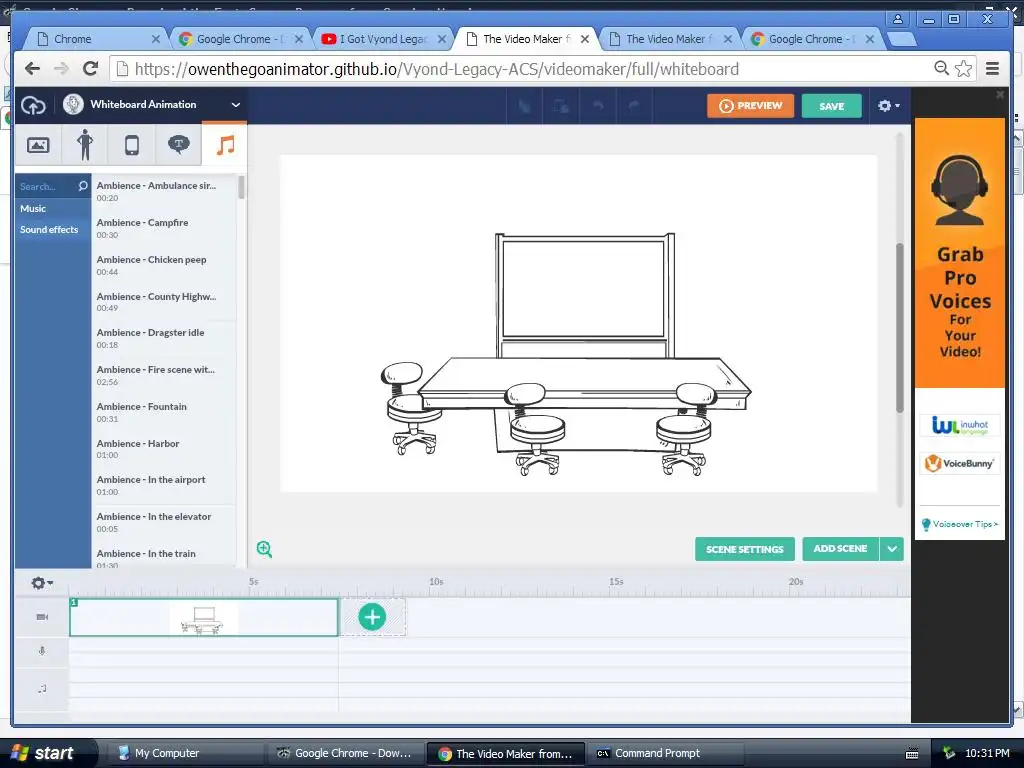1024x768 pixels.
Task: Choose Ambience - Fountain sound
Action: (x=163, y=412)
